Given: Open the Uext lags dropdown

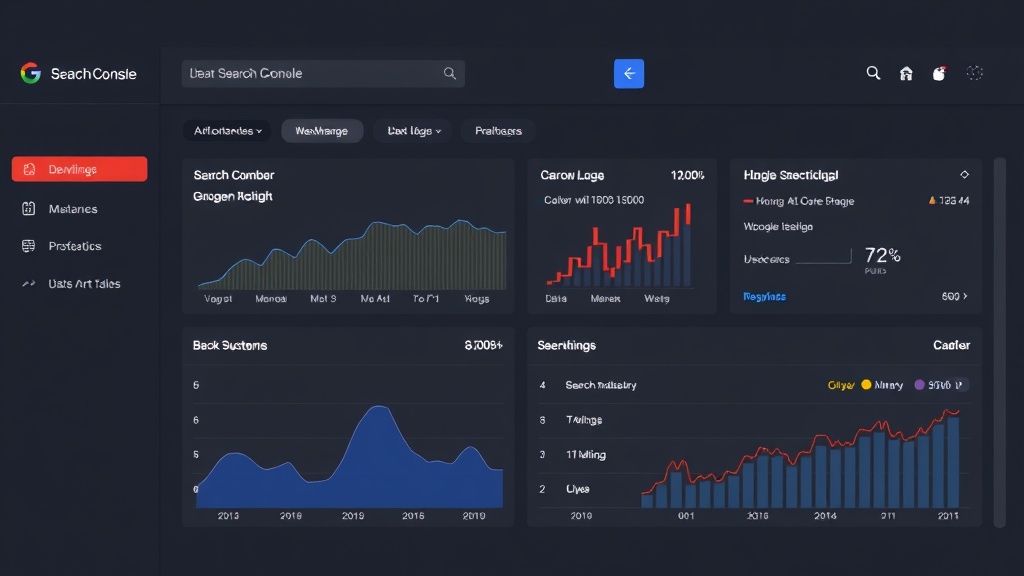Looking at the screenshot, I should point(412,130).
